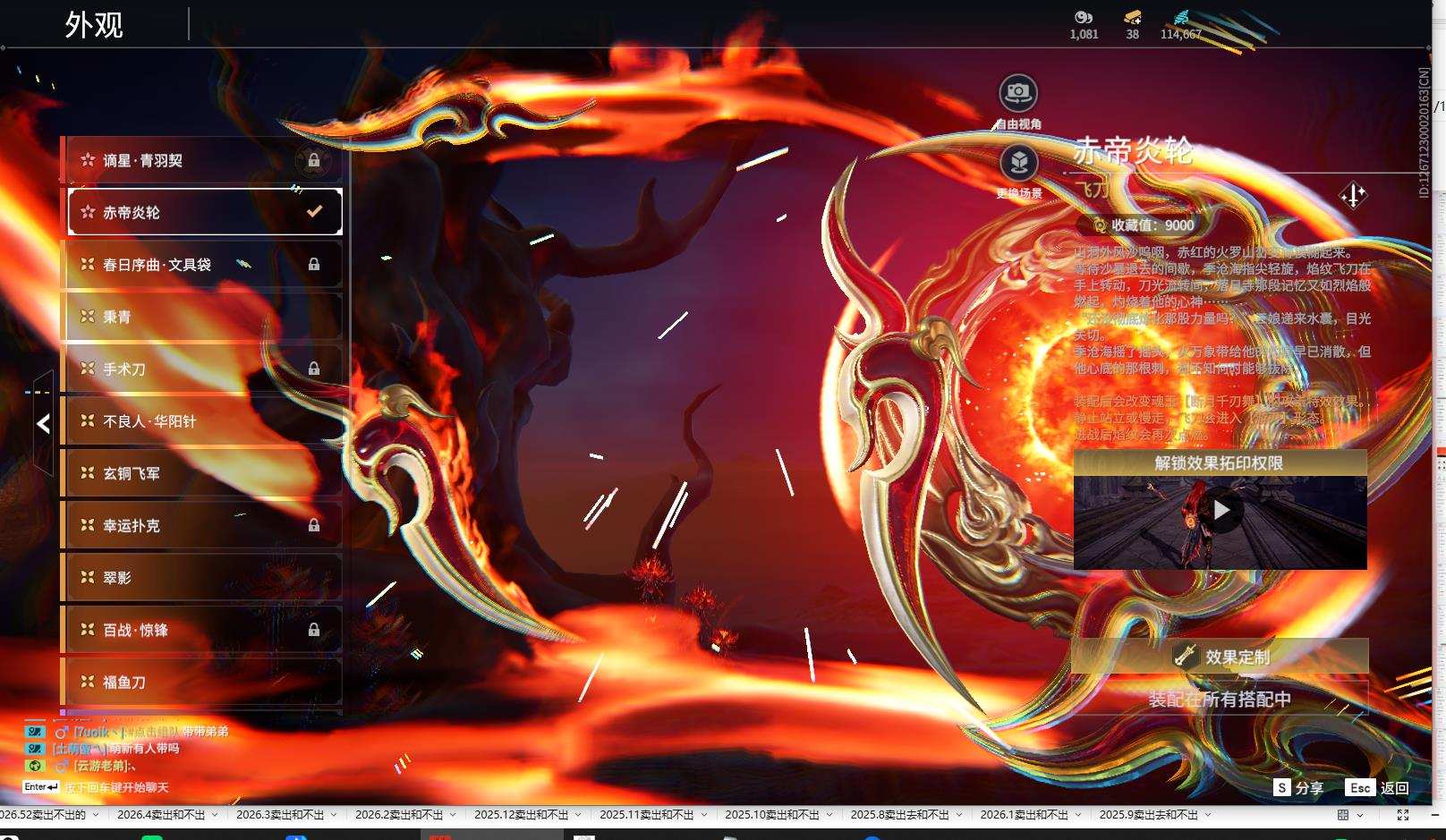Open dropdown of 2026.4卖出和不出 sheet tab
Viewport: 1446px width, 840px height.
pyautogui.click(x=215, y=815)
